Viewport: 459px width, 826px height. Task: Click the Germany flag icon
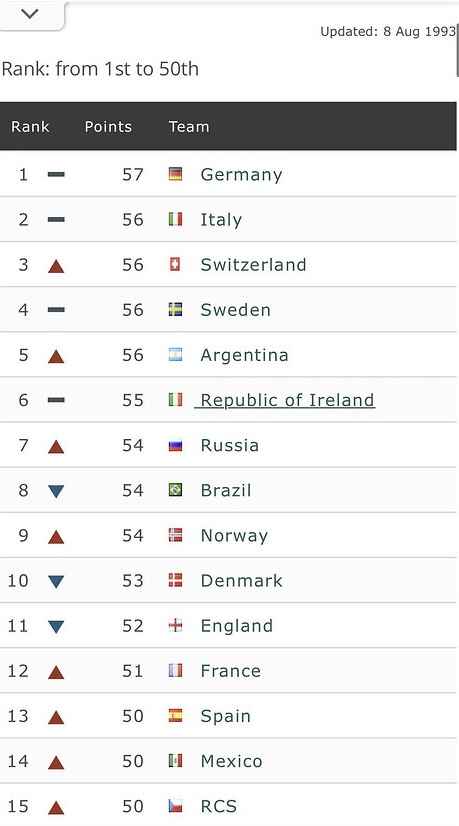(x=175, y=174)
